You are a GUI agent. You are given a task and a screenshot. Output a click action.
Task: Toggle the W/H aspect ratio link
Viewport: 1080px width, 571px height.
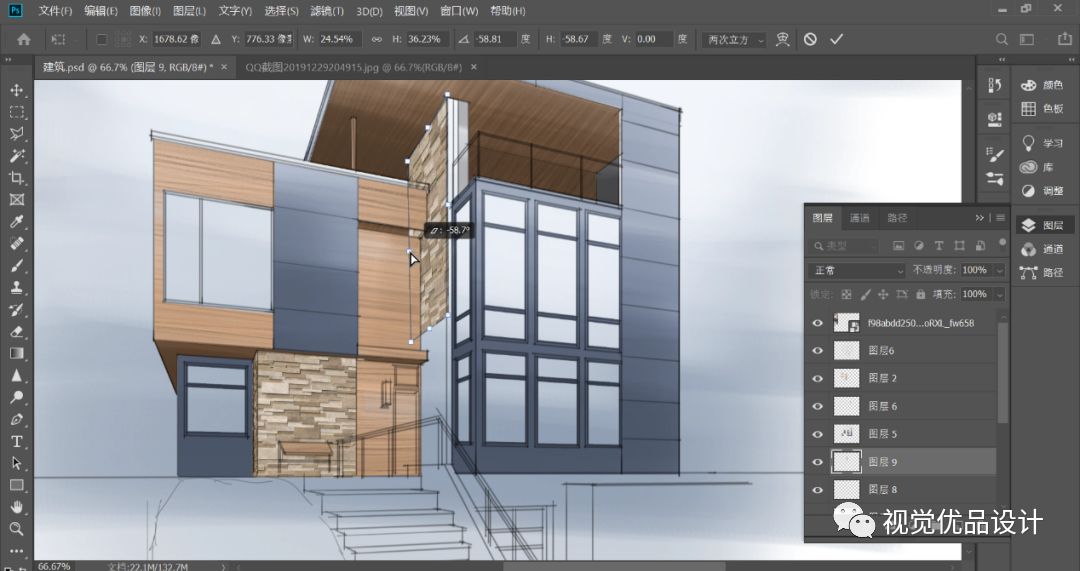click(x=377, y=39)
